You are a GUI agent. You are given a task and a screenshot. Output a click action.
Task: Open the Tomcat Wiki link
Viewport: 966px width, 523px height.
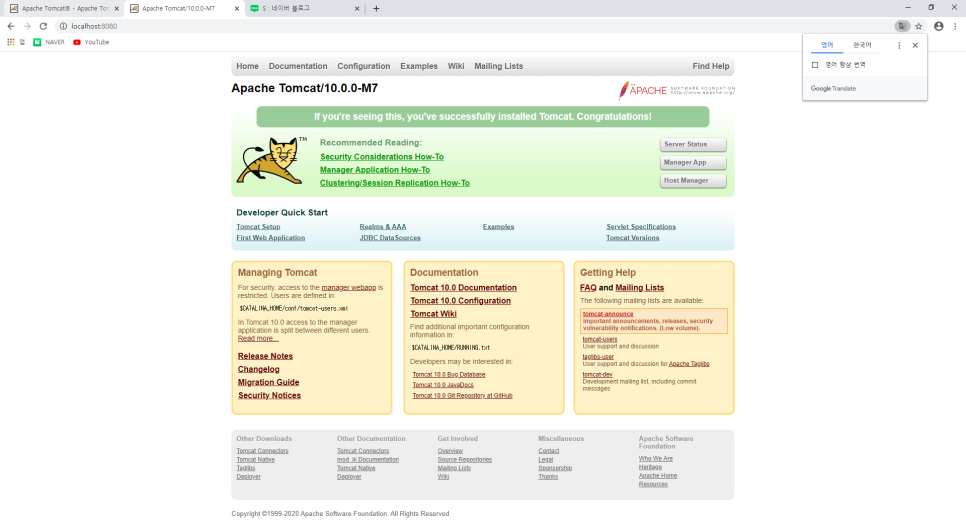click(x=433, y=314)
